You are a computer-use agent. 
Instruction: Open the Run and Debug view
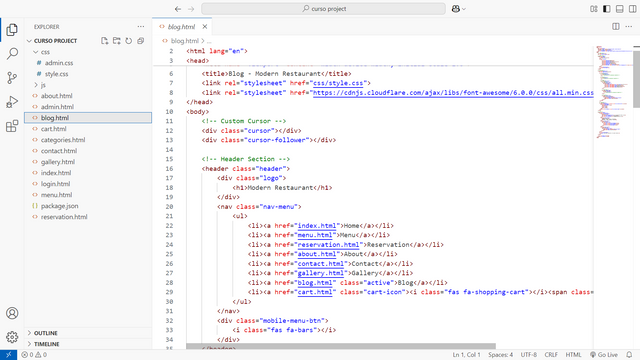(12, 102)
